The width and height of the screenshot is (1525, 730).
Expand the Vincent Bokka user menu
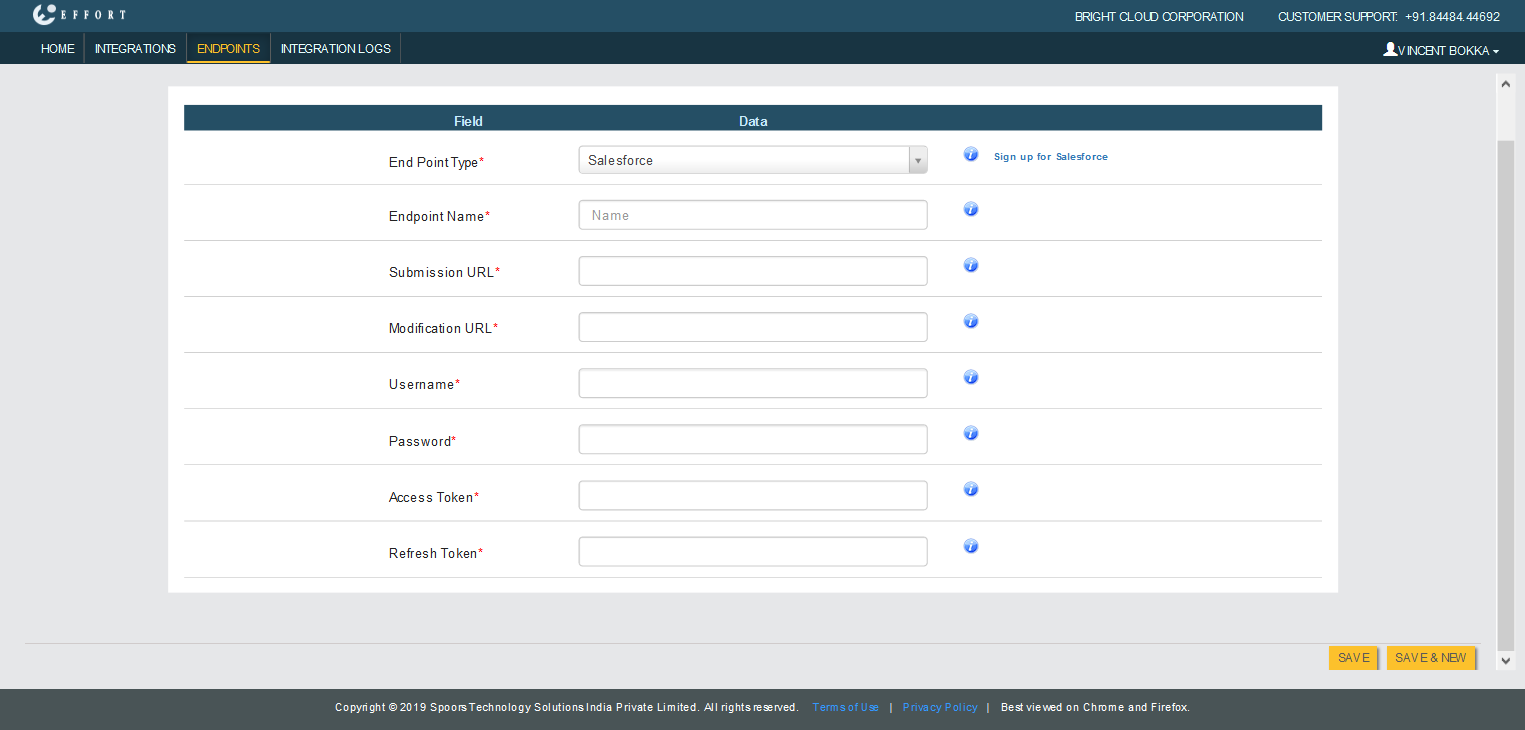(x=1441, y=50)
